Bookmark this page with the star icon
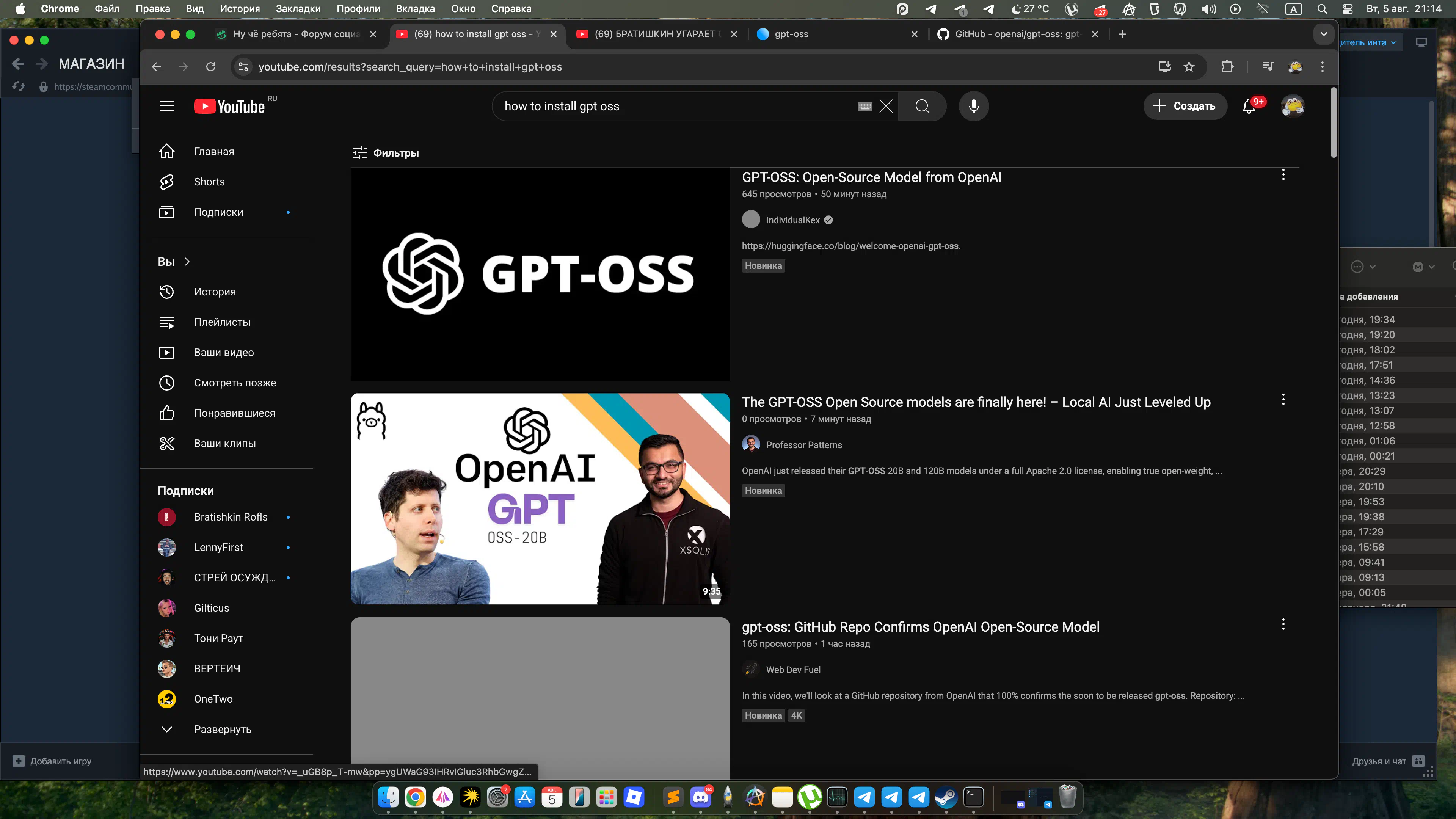The width and height of the screenshot is (1456, 819). [1189, 67]
